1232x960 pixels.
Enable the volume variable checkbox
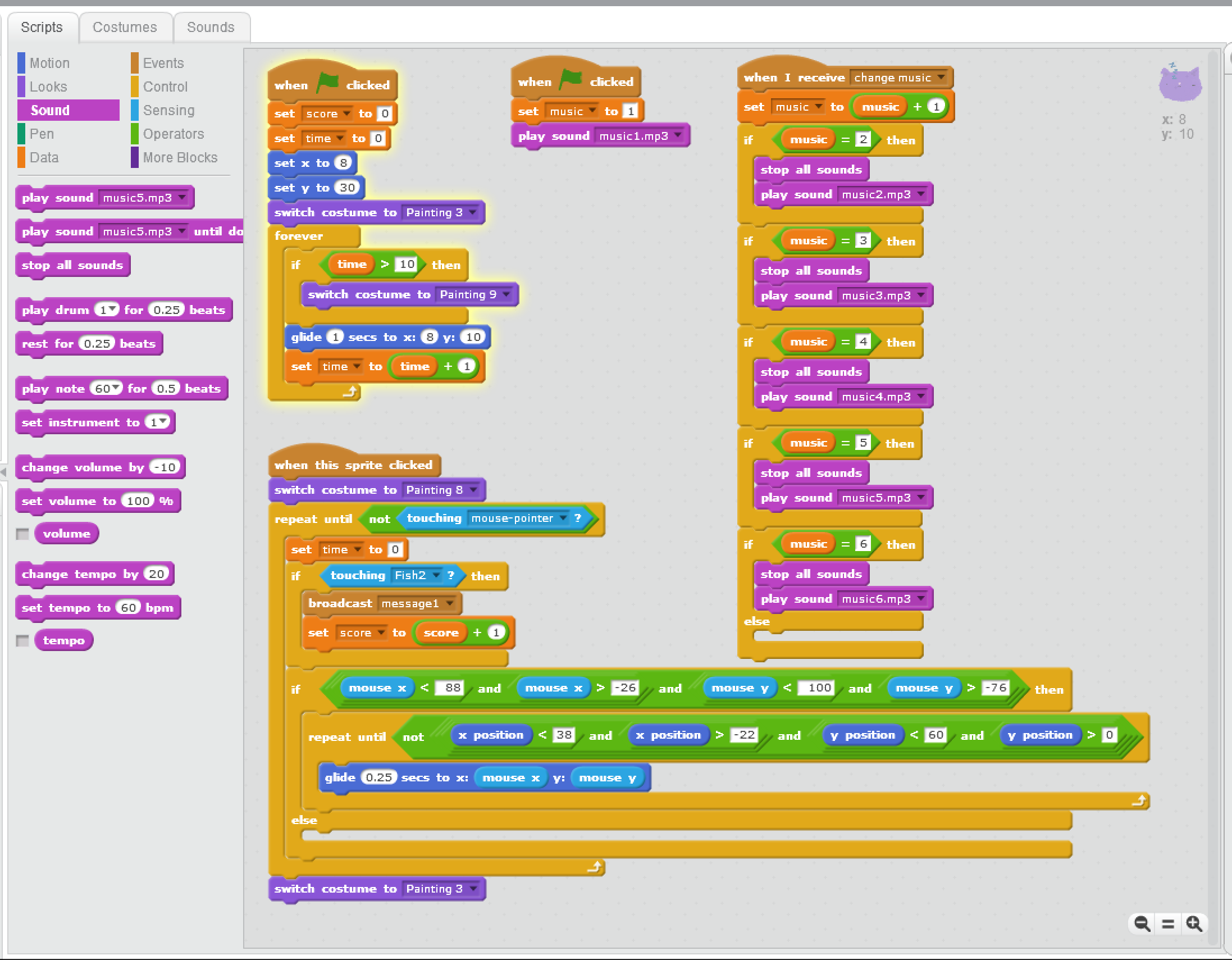click(22, 534)
